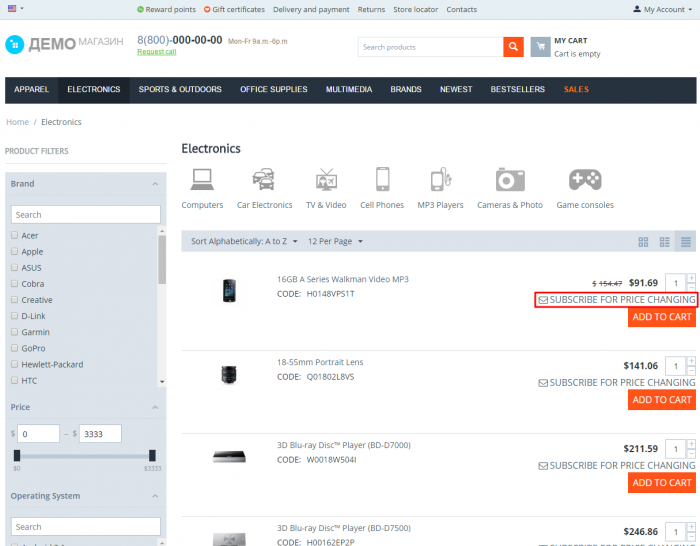
Task: Click the maximum price slider handle
Action: 152,455
